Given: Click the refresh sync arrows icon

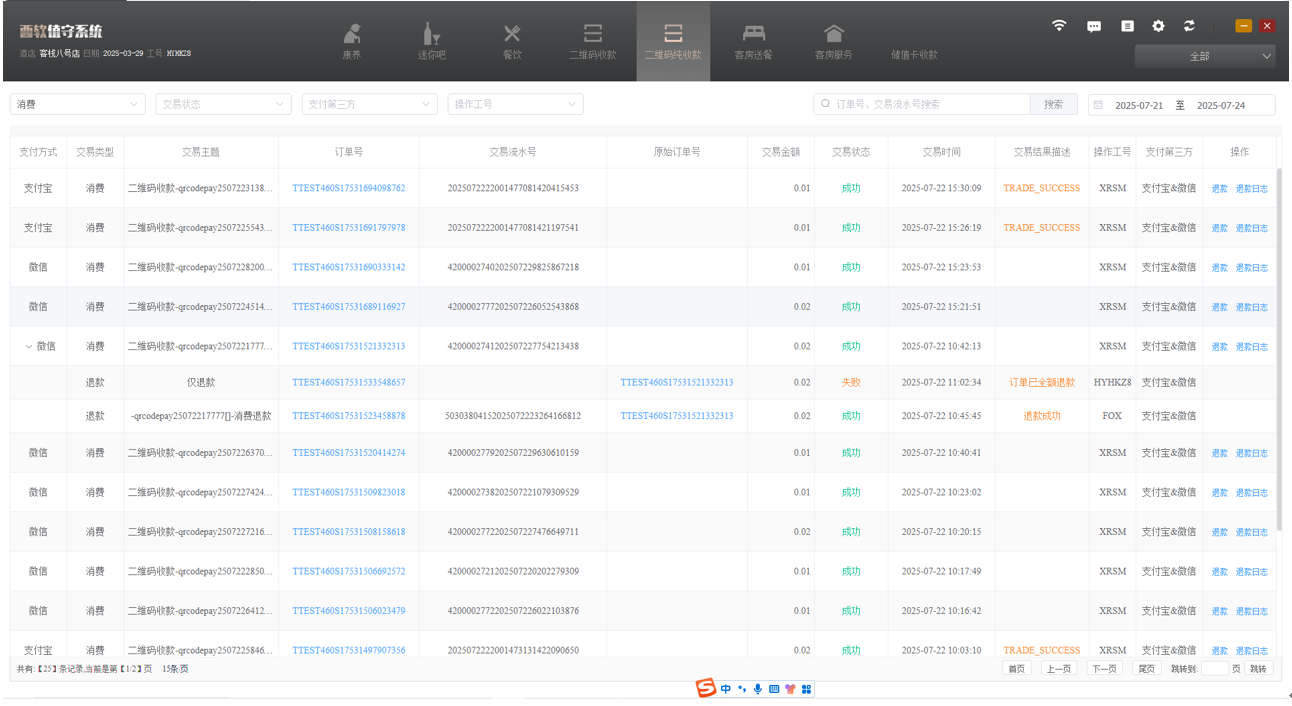Looking at the screenshot, I should click(1189, 27).
